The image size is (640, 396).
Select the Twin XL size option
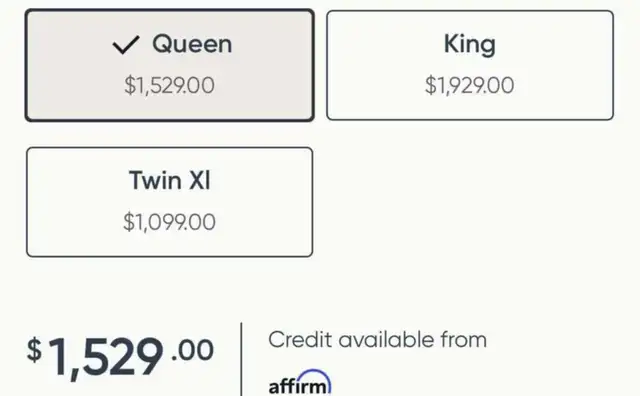[x=169, y=202]
